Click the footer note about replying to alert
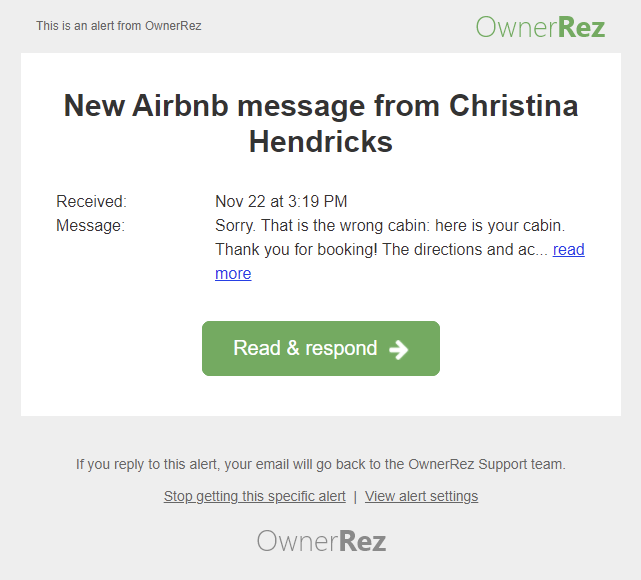Screen dimensions: 641x580 320,464
